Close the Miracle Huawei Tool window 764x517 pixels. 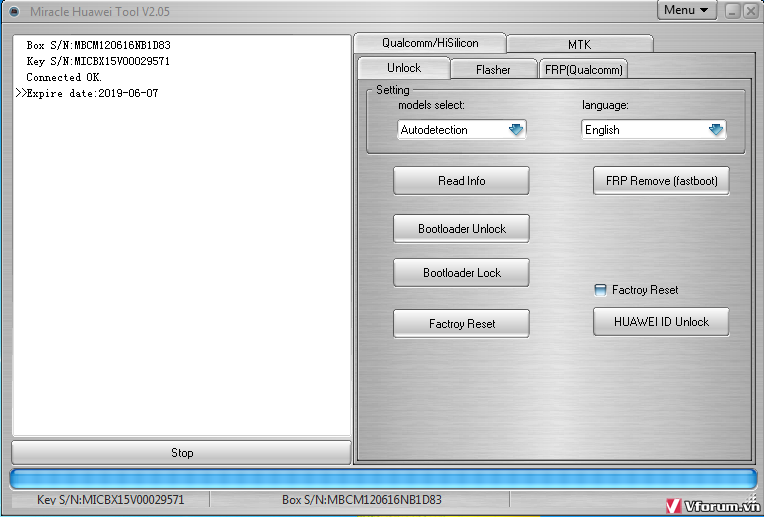[750, 11]
